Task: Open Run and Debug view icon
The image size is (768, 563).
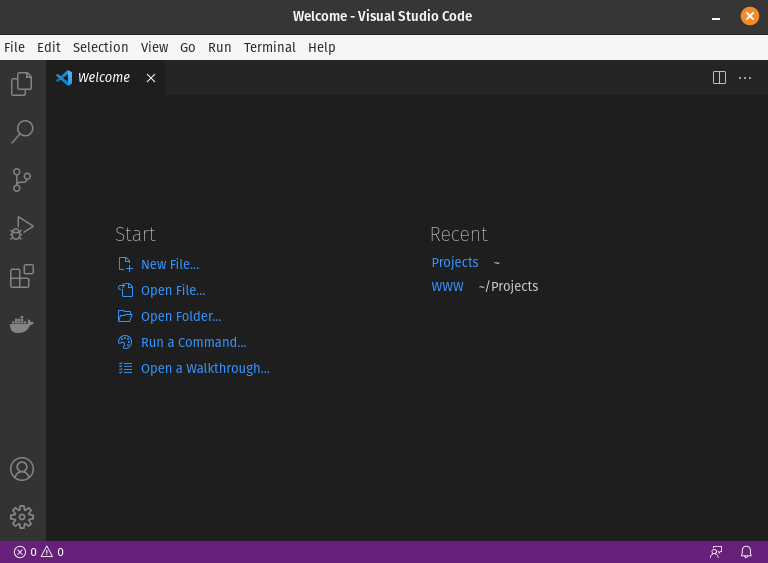Action: click(22, 228)
